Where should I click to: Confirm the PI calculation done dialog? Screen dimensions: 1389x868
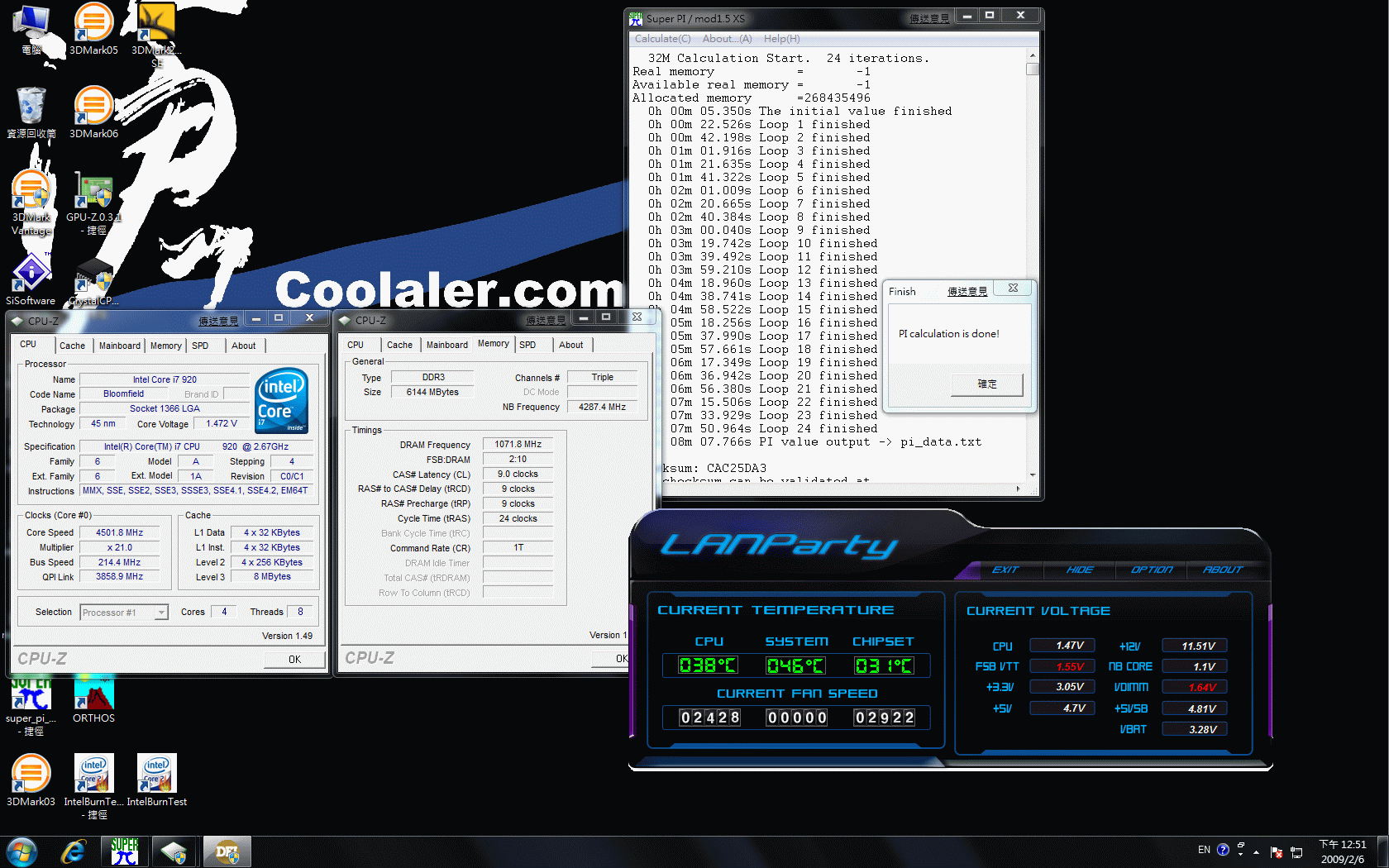tap(987, 384)
